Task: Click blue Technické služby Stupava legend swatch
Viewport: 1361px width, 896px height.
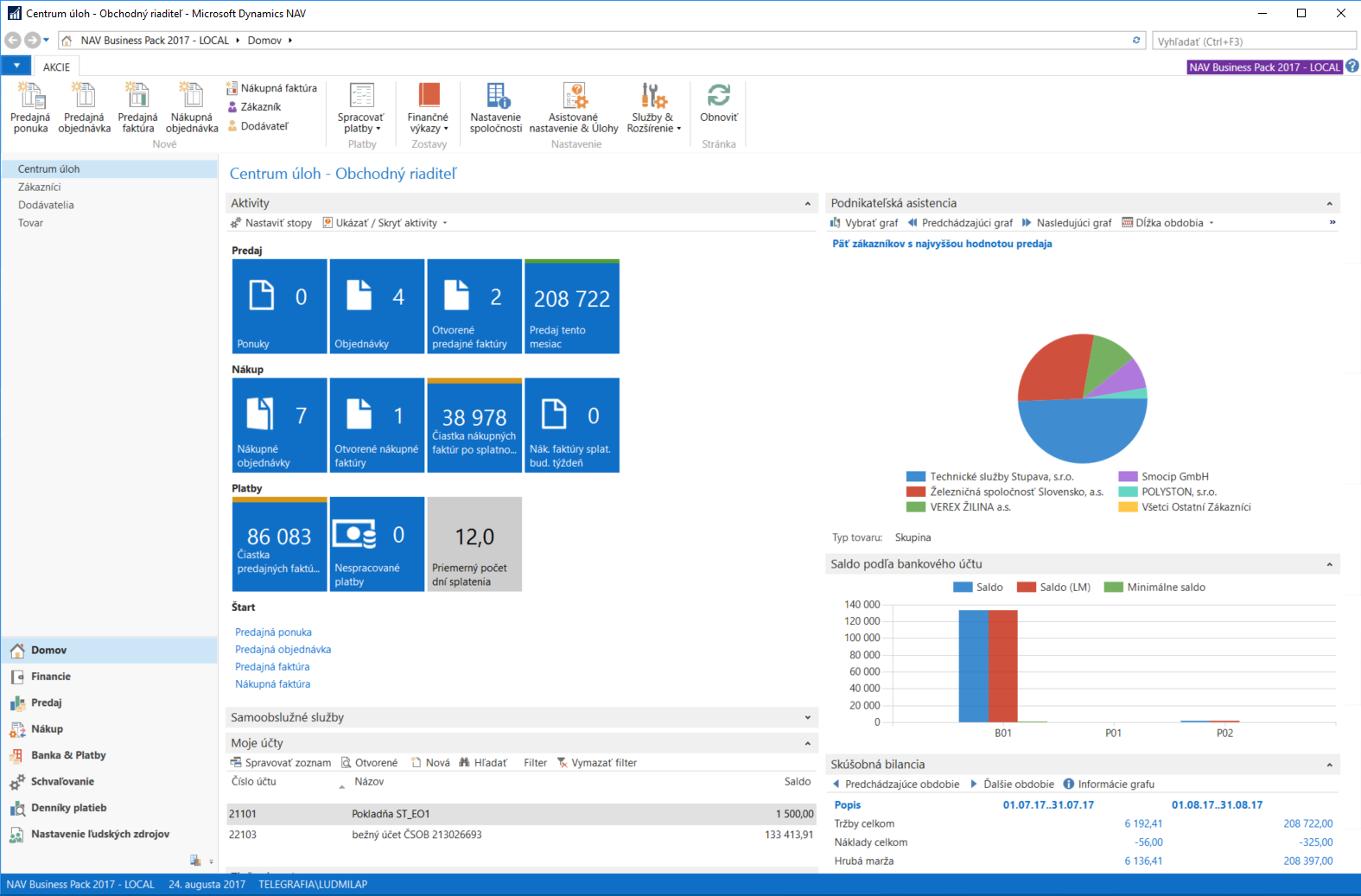Action: 915,477
